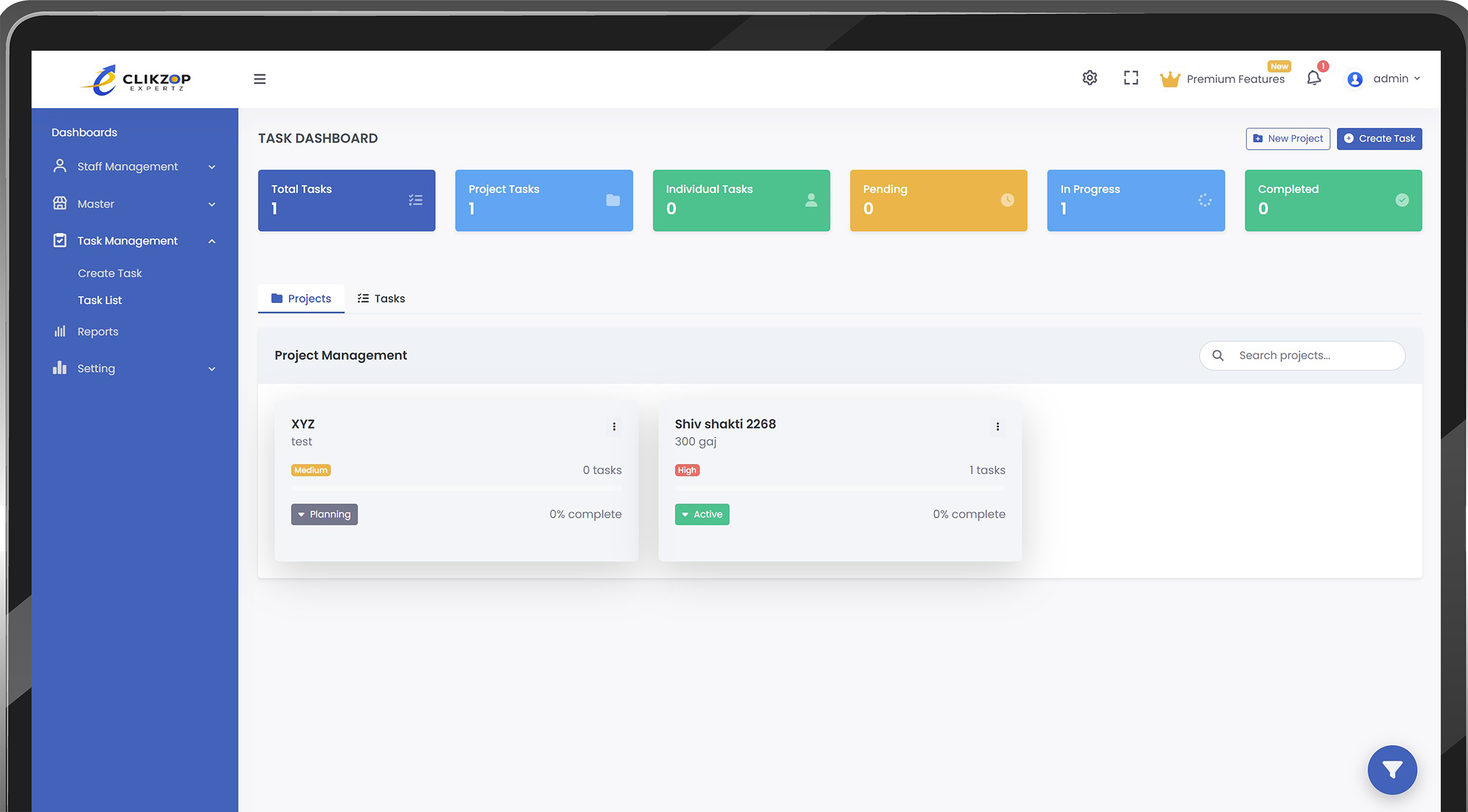Click the Premium Features crown icon
Screen dimensions: 1468x812
point(1169,78)
